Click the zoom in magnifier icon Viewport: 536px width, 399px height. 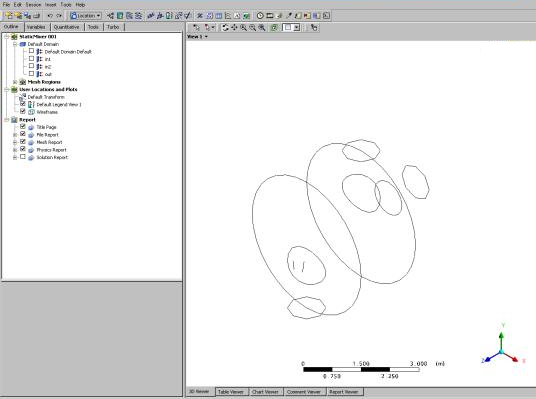(243, 28)
